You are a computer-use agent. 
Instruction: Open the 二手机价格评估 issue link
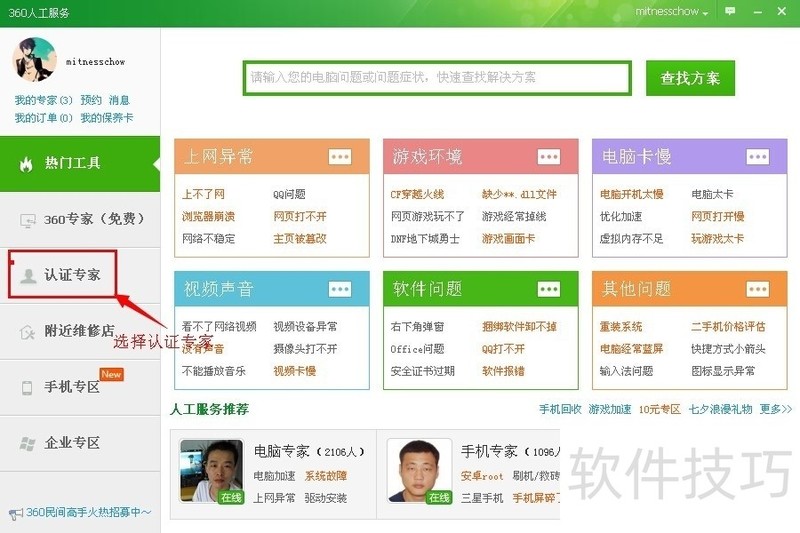[728, 326]
